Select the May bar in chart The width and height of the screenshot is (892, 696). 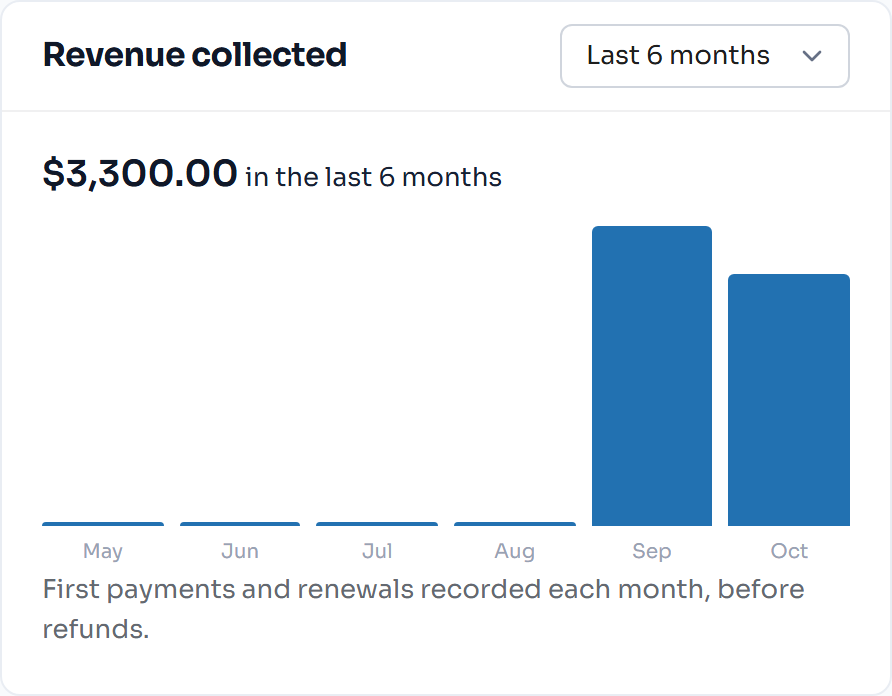coord(103,524)
